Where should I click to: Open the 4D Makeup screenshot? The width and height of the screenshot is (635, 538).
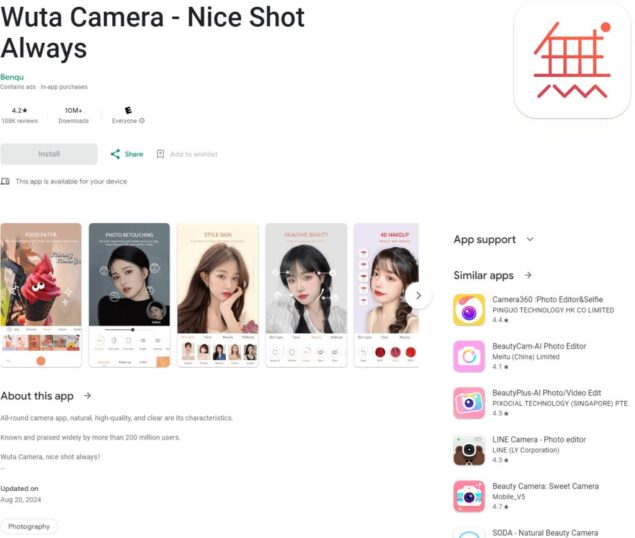click(386, 295)
